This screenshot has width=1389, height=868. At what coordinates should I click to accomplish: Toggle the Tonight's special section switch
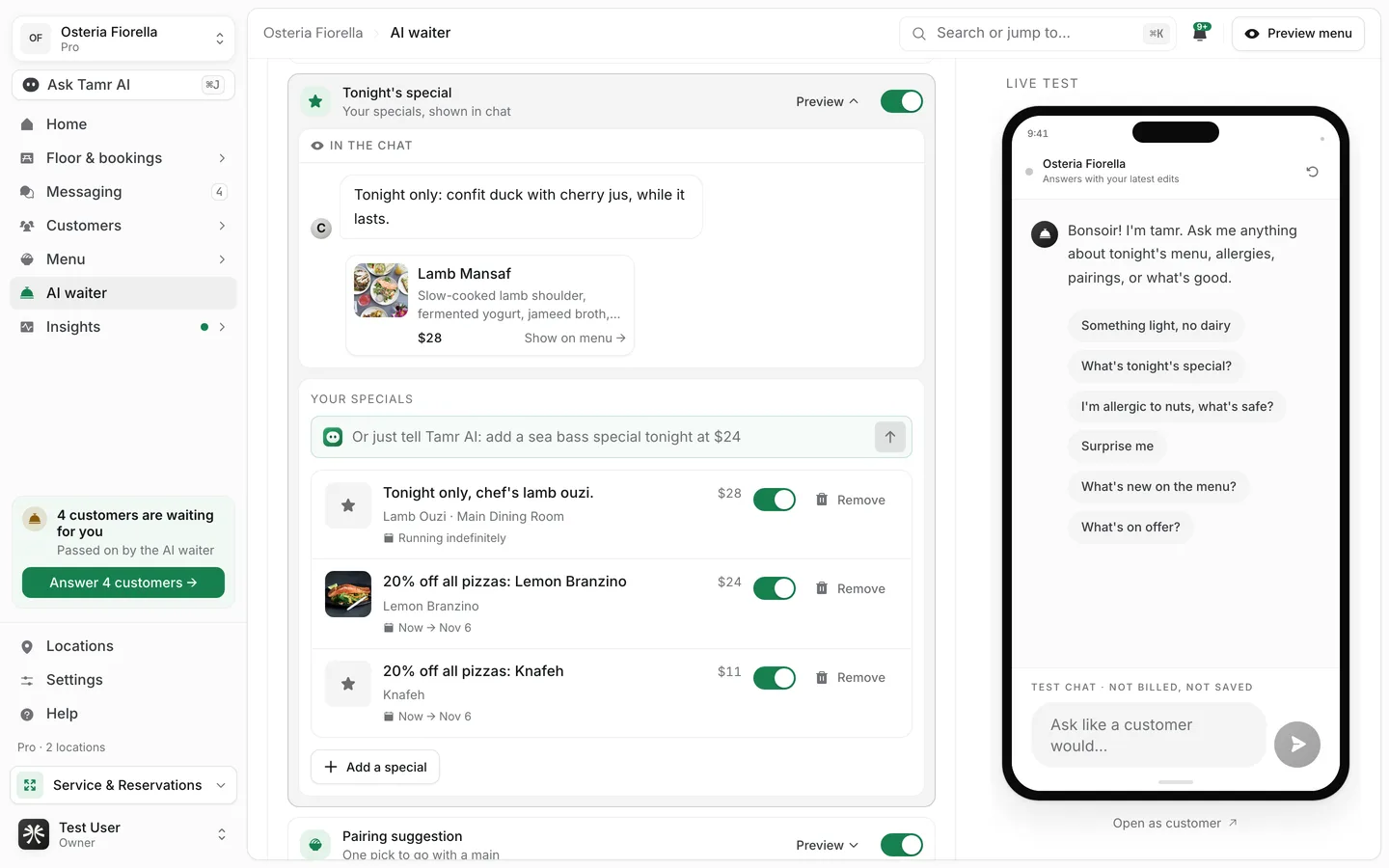tap(902, 101)
